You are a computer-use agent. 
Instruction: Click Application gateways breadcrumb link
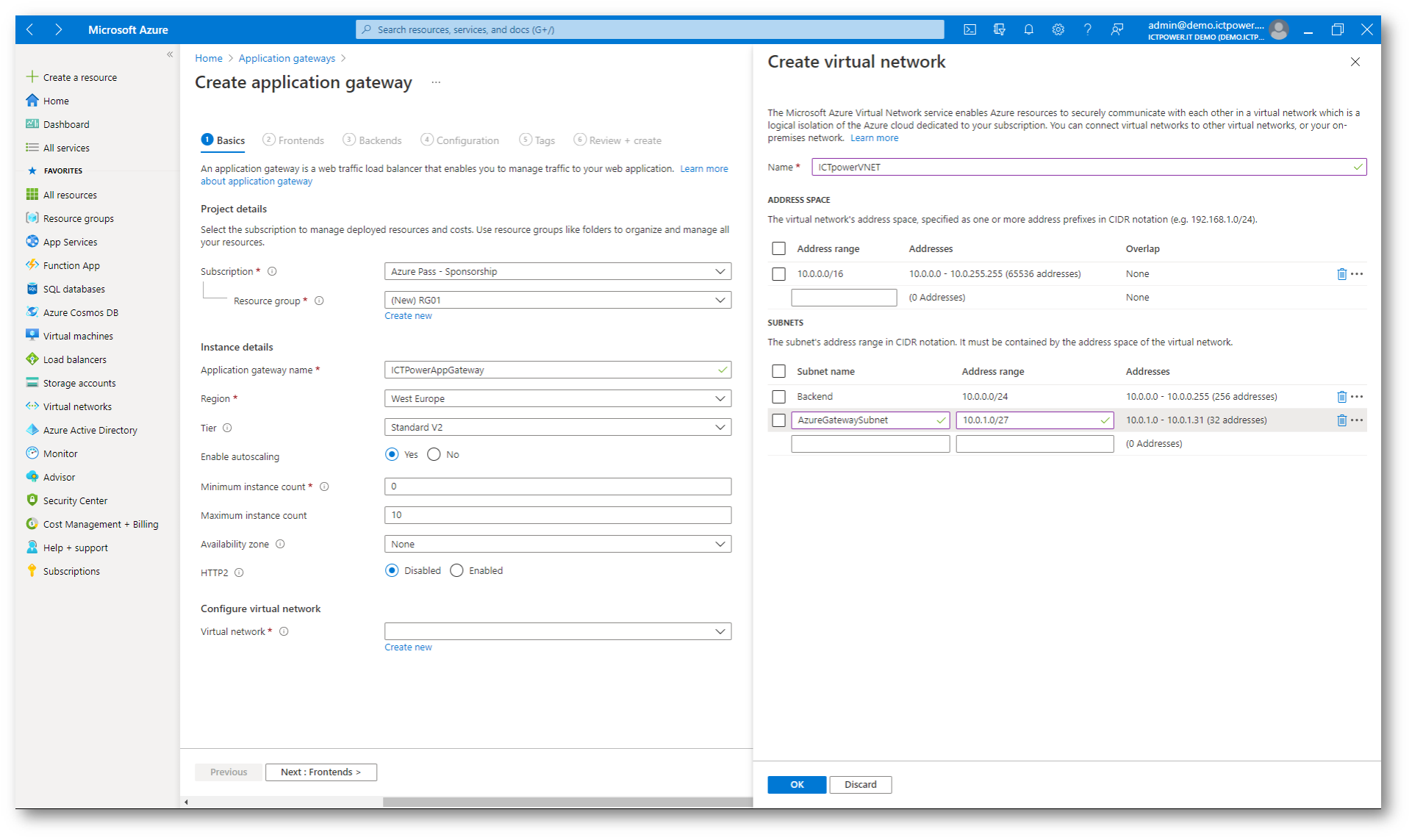tap(287, 58)
